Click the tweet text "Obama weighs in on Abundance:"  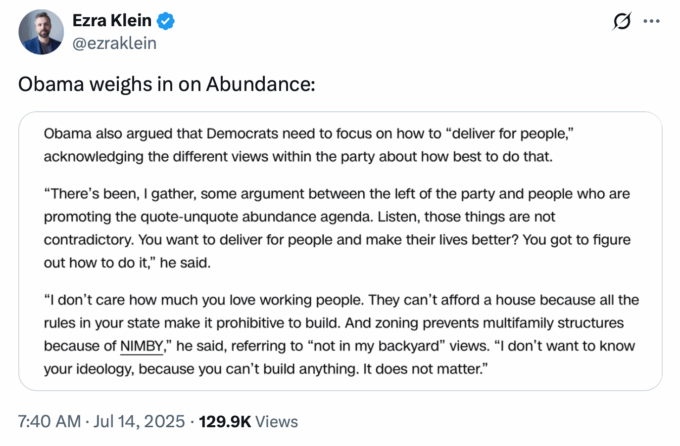click(x=167, y=84)
